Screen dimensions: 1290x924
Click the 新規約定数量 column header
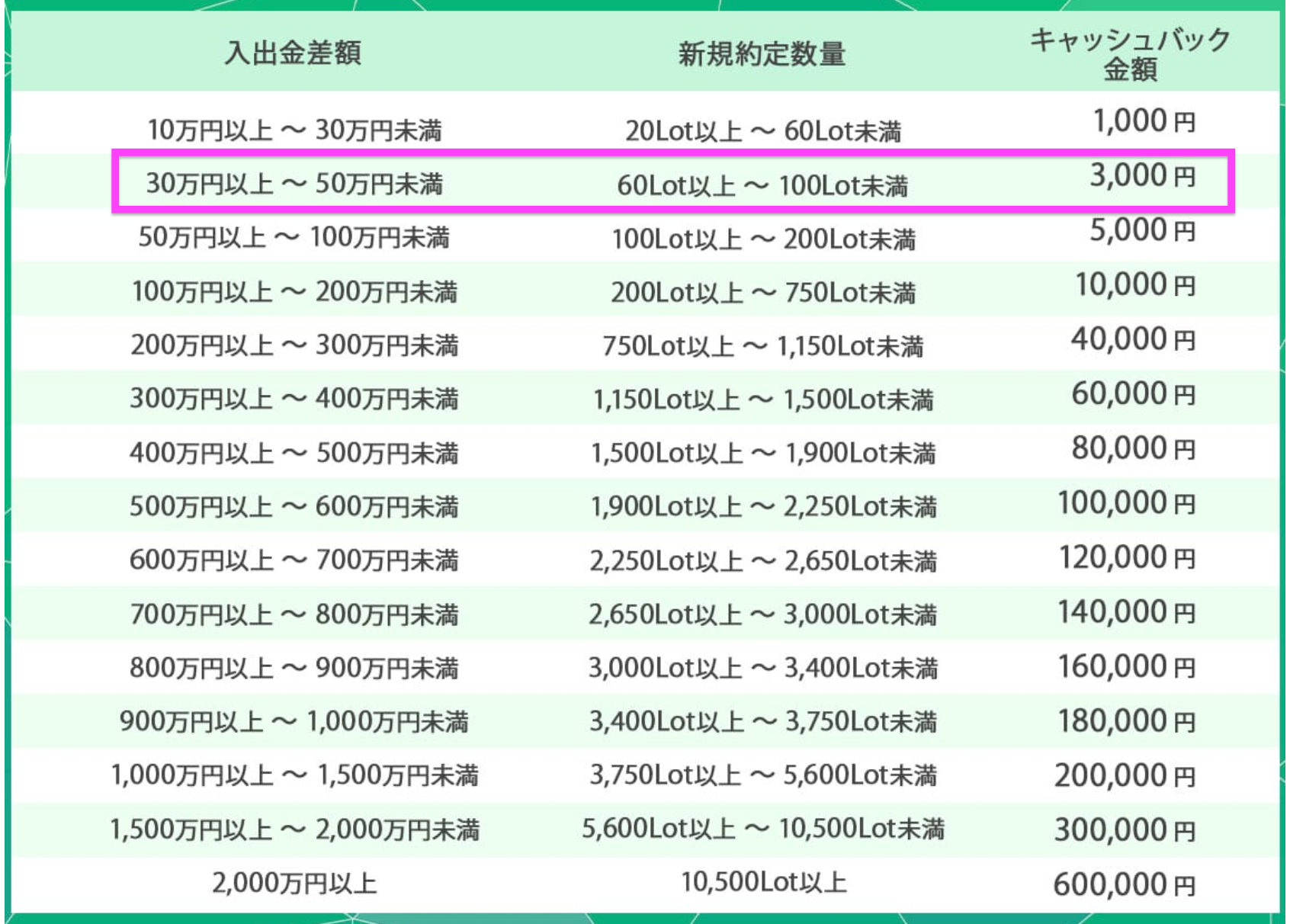coord(762,53)
